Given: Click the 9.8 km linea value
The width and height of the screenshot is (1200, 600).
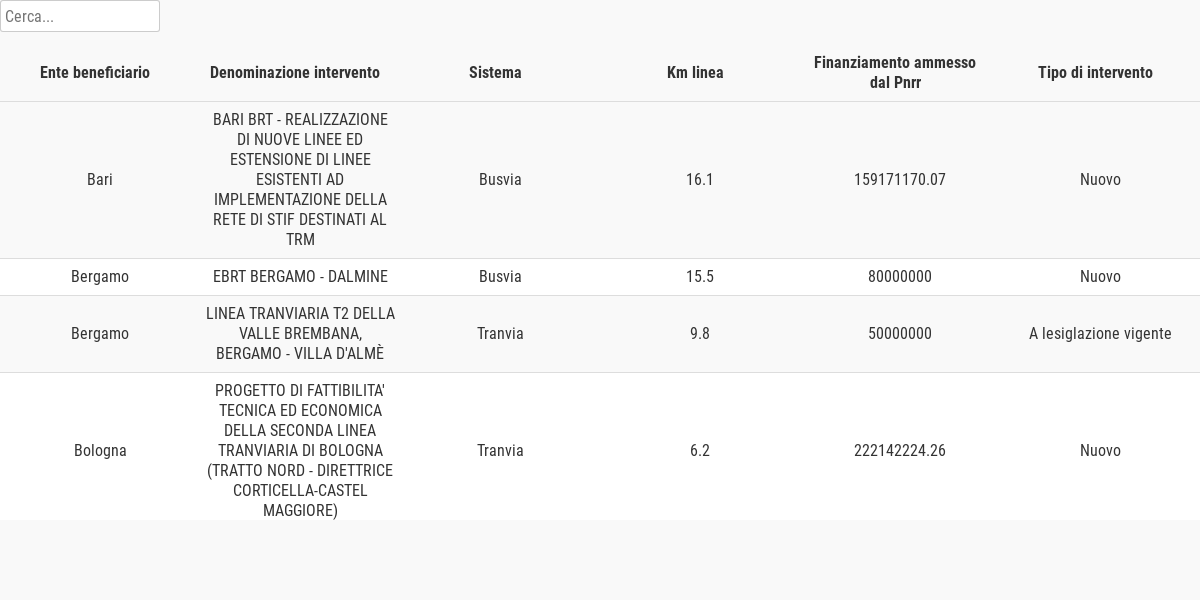Looking at the screenshot, I should click(700, 334).
